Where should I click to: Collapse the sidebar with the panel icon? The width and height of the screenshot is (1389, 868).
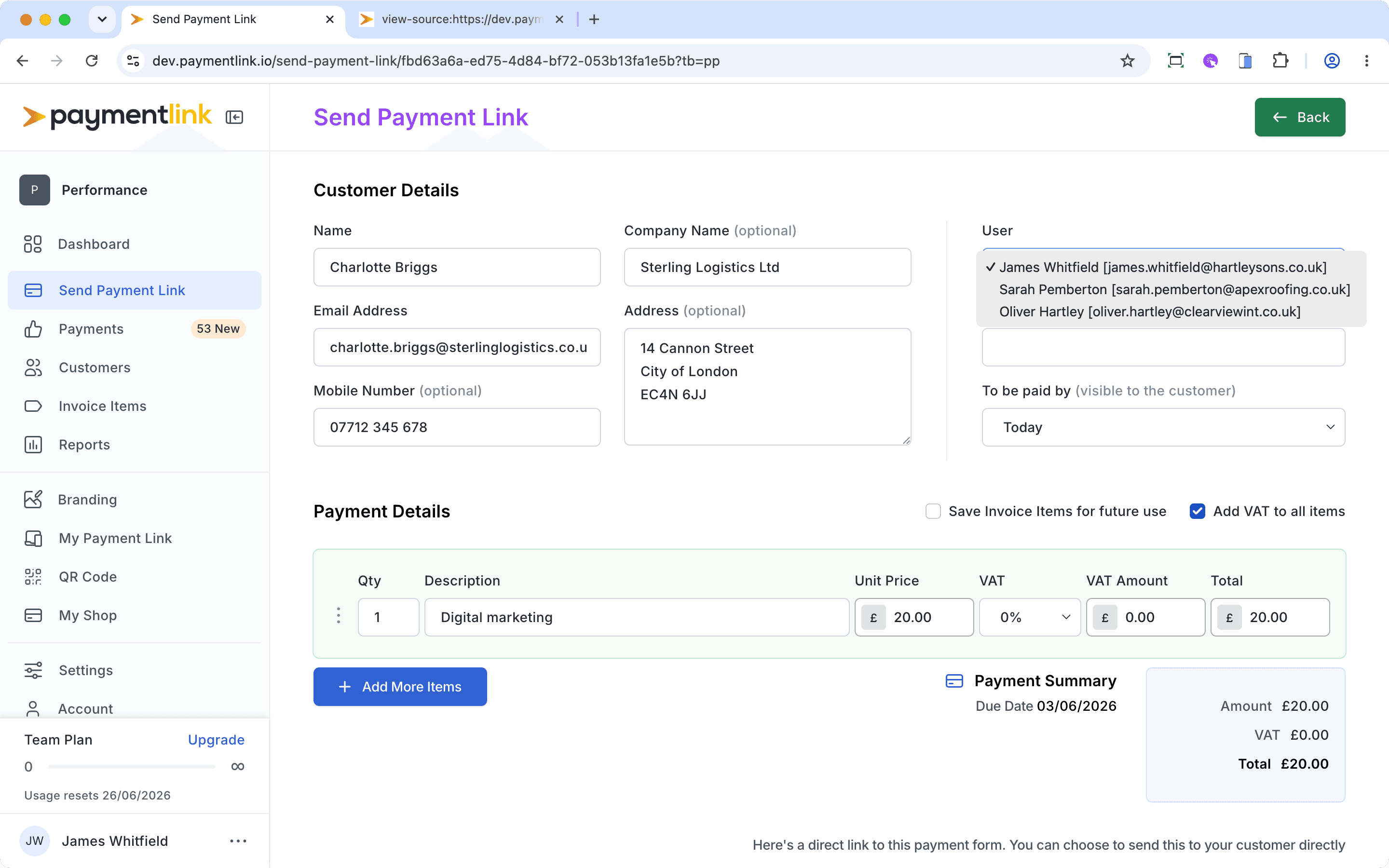[234, 117]
